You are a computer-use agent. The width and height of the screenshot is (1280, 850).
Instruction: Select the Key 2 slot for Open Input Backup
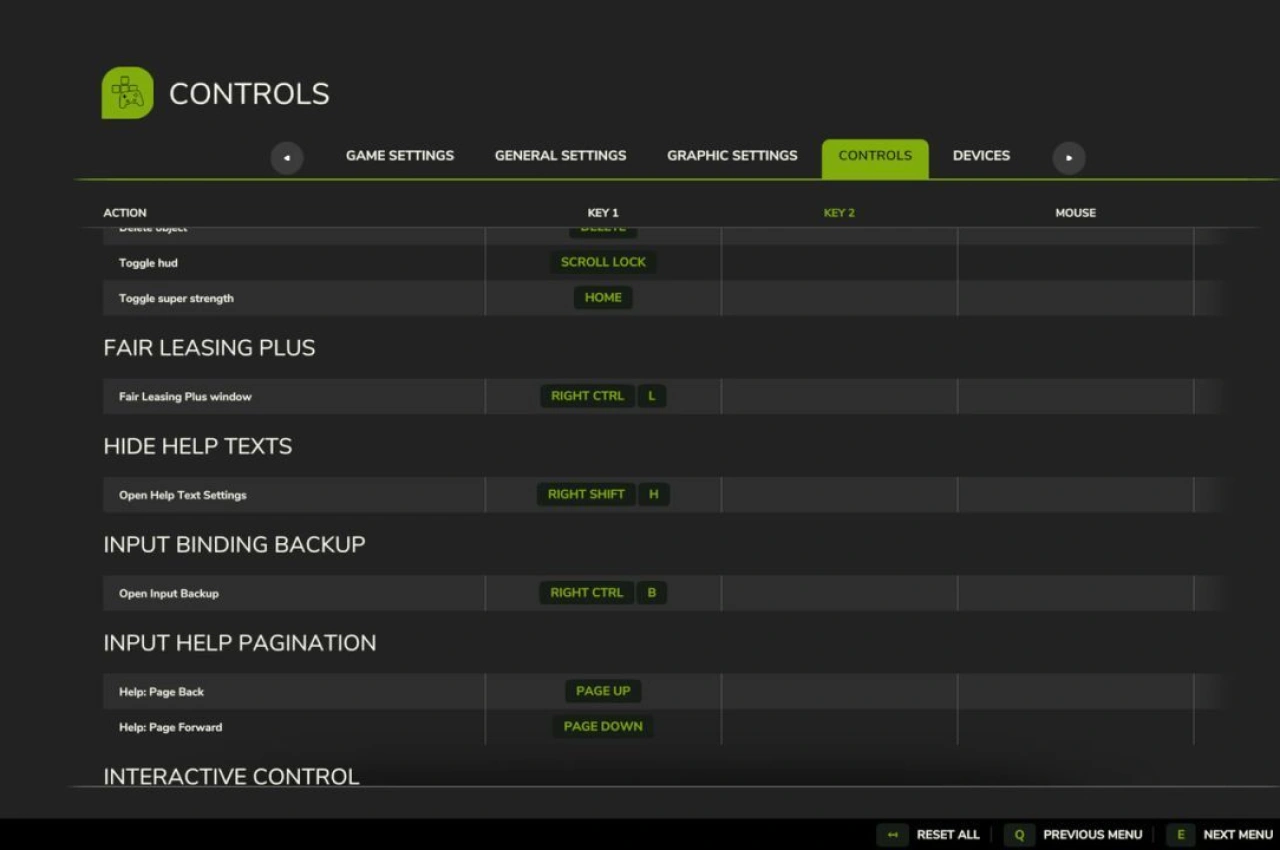coord(839,593)
